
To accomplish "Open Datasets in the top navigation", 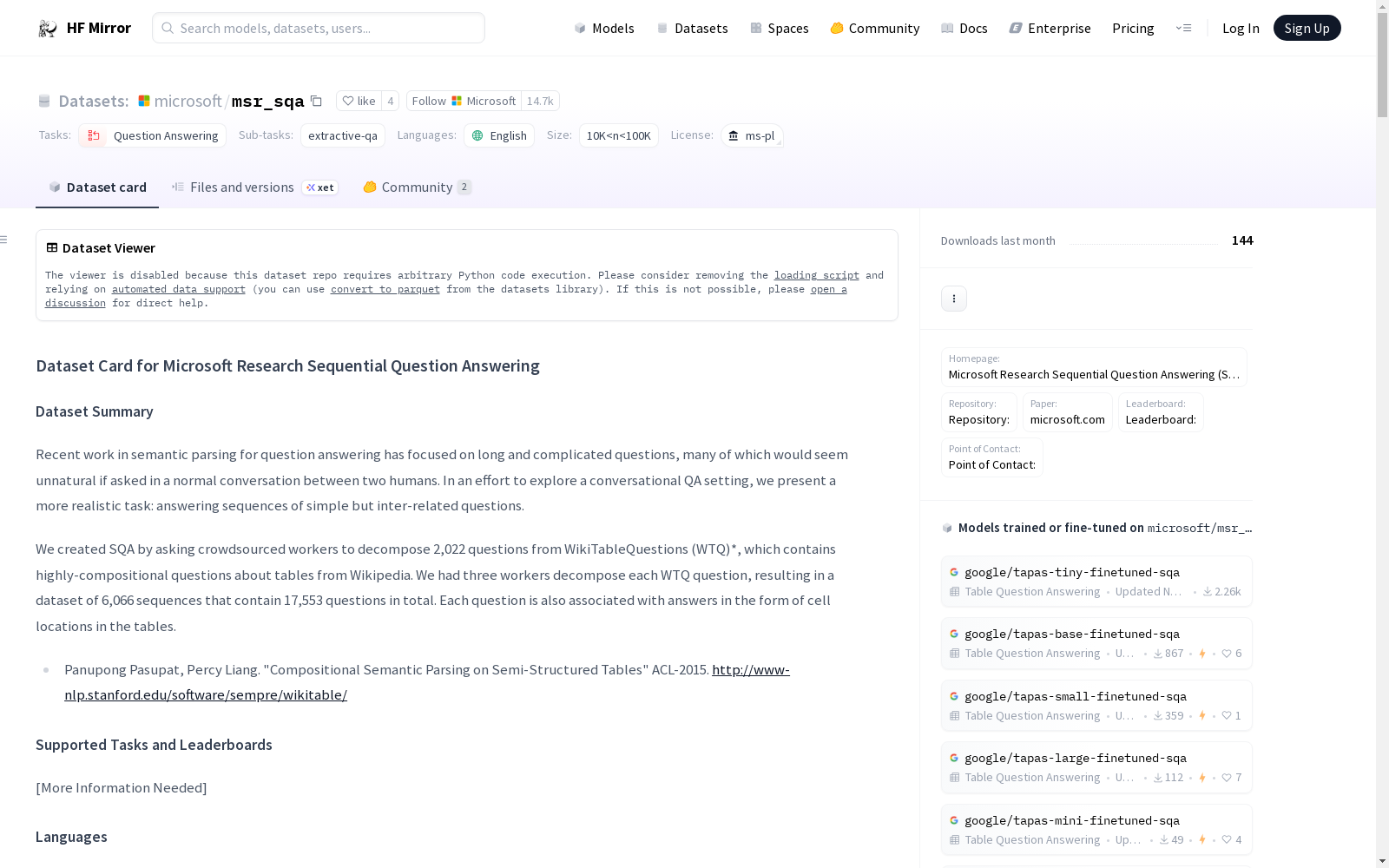I will click(x=692, y=28).
